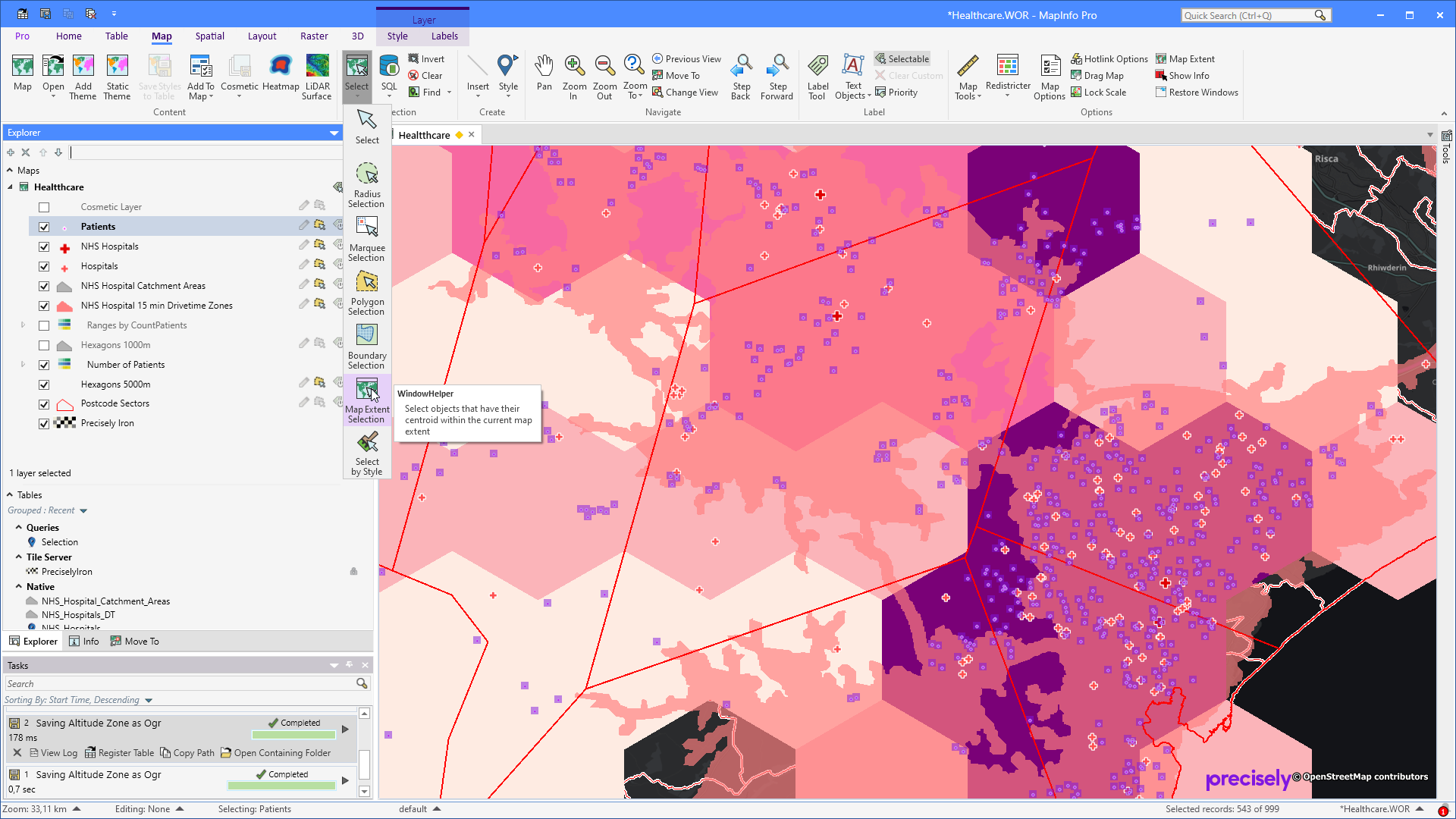Open LiDAR Surface tool
Viewport: 1456px width, 819px height.
coord(317,77)
